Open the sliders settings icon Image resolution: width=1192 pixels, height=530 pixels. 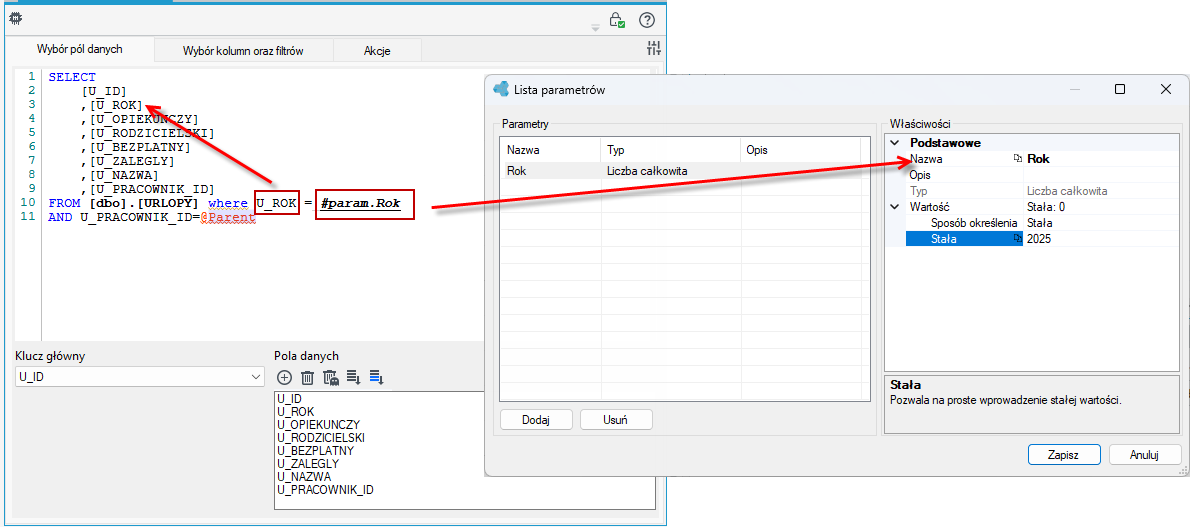click(654, 49)
